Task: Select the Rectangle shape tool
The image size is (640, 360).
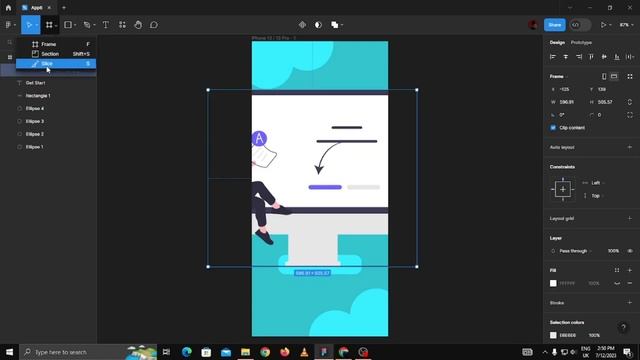Action: (x=68, y=25)
